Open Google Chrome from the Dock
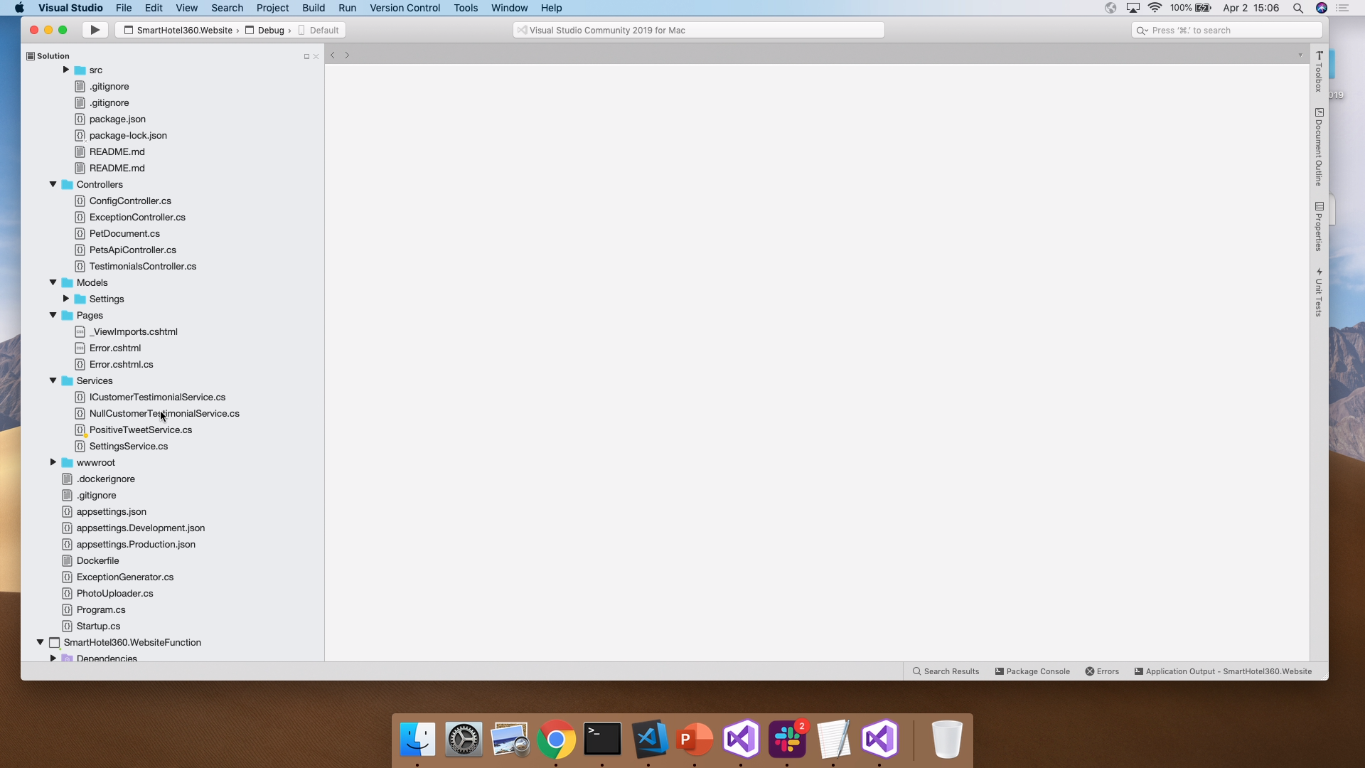The height and width of the screenshot is (768, 1365). click(556, 740)
